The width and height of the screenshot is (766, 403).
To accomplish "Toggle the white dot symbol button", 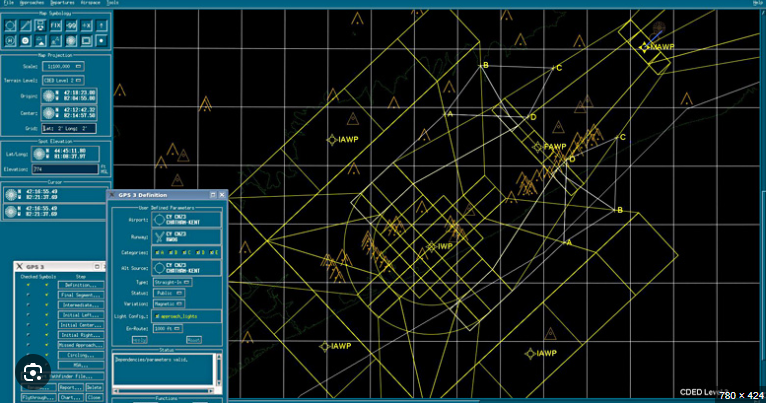I will 101,41.
